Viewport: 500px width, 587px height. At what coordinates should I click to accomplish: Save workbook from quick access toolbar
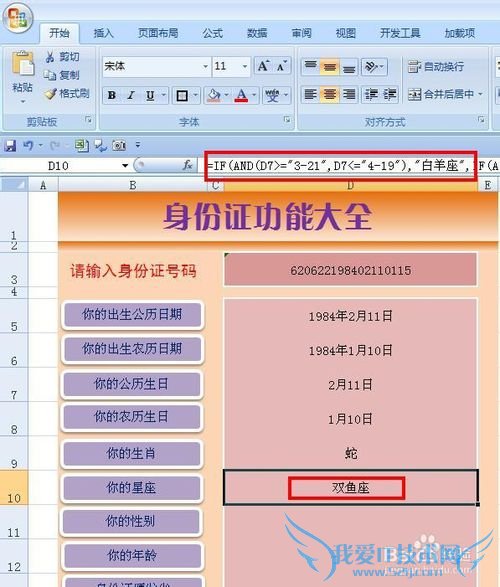pyautogui.click(x=10, y=145)
